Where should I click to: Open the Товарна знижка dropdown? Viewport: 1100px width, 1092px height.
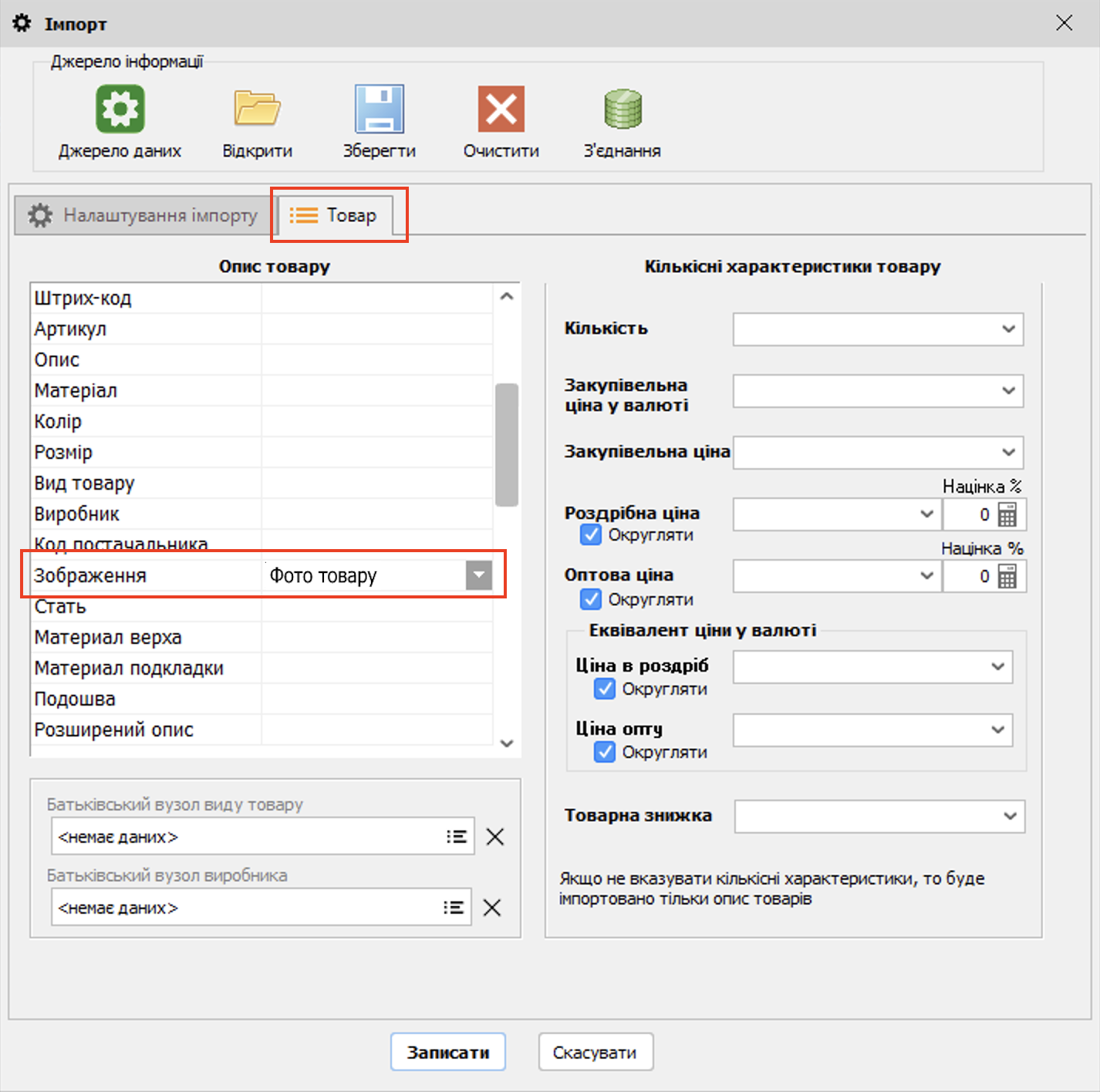pos(1010,816)
